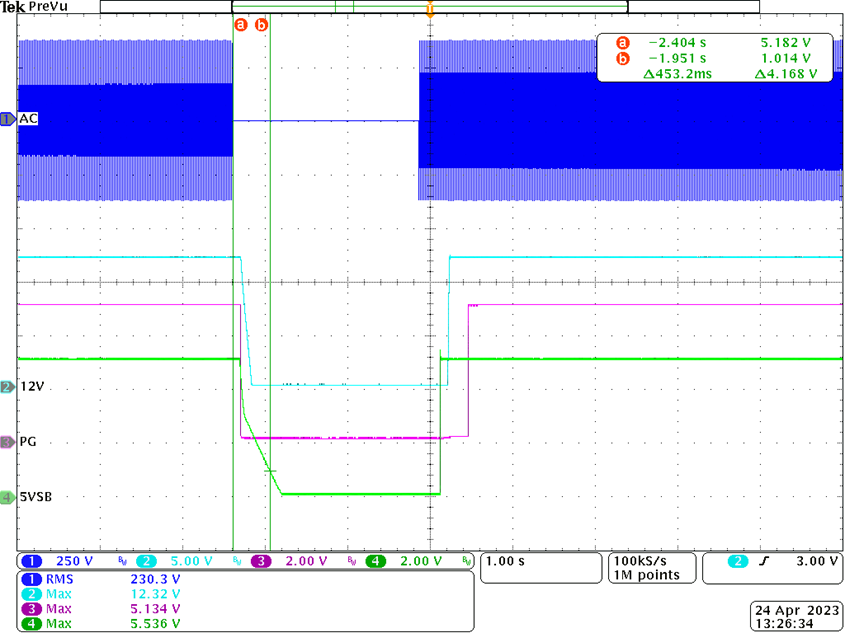Click the measurement 1 RMS channel badge
845x633 pixels.
pyautogui.click(x=33, y=580)
